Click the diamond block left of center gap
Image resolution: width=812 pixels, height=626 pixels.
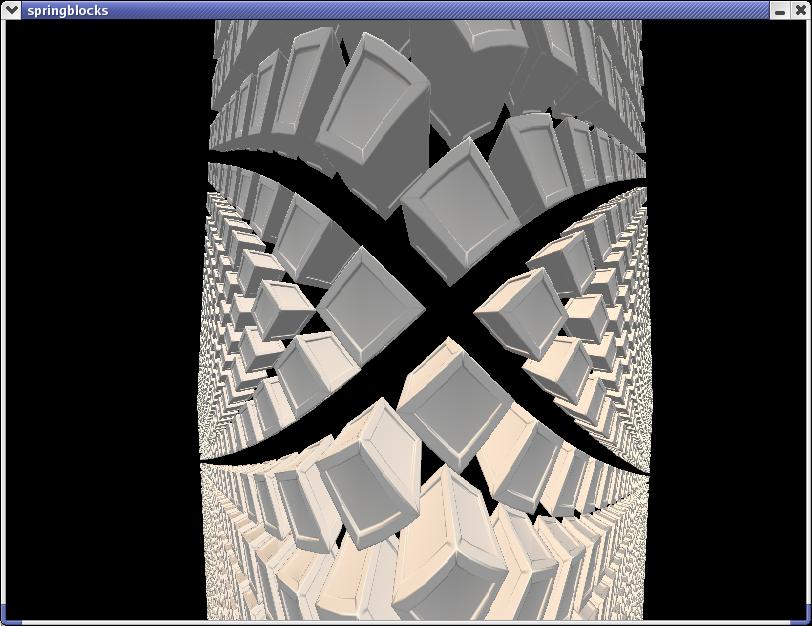(368, 301)
